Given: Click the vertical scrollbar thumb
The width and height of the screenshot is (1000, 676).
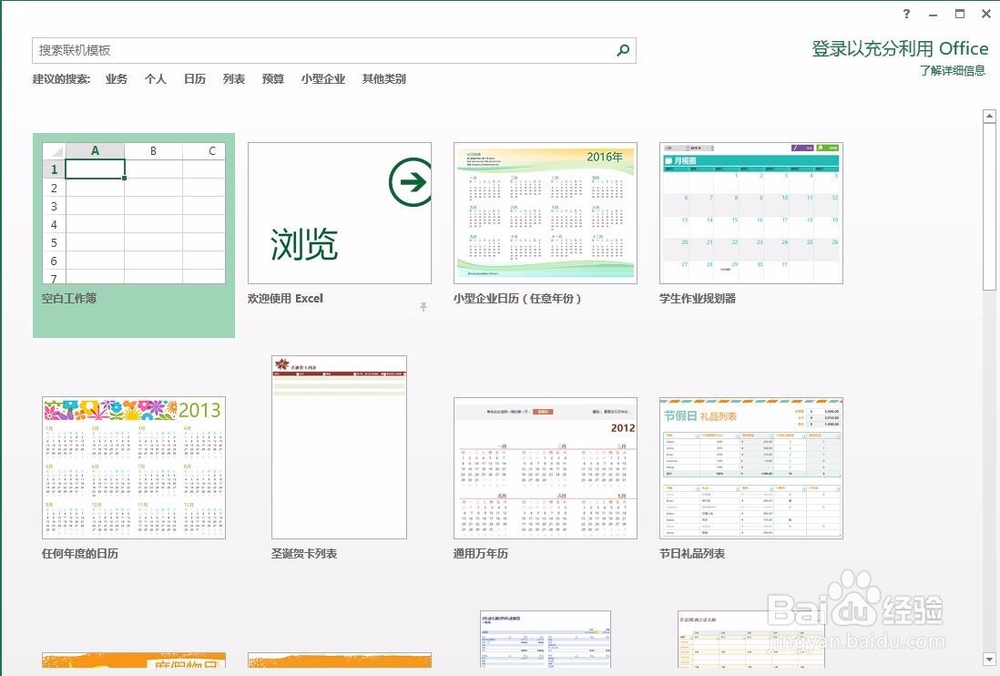Looking at the screenshot, I should pyautogui.click(x=989, y=207).
